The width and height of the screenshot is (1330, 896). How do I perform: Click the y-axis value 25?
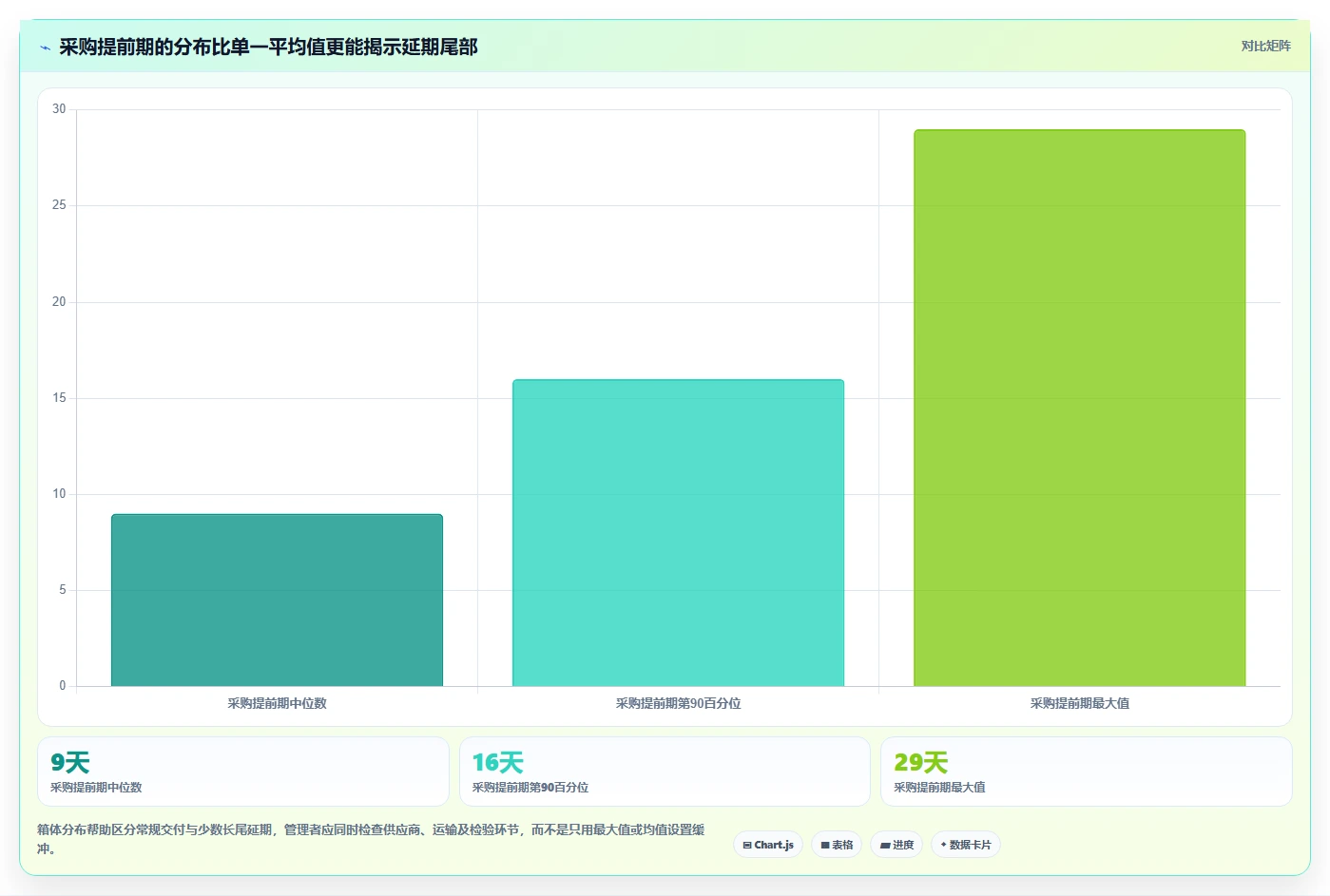[59, 205]
